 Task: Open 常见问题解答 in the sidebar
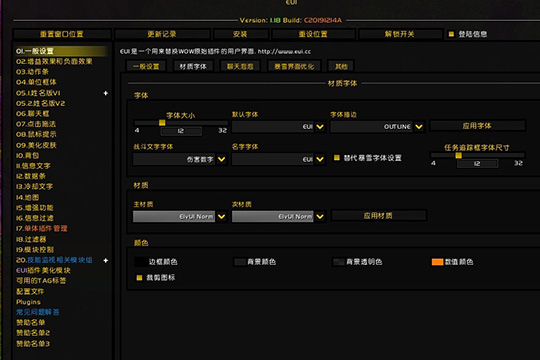coord(38,312)
